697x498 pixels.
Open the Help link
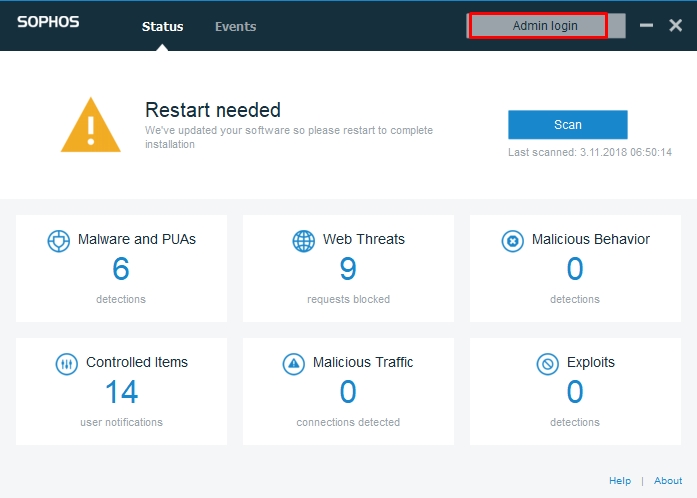coord(620,481)
